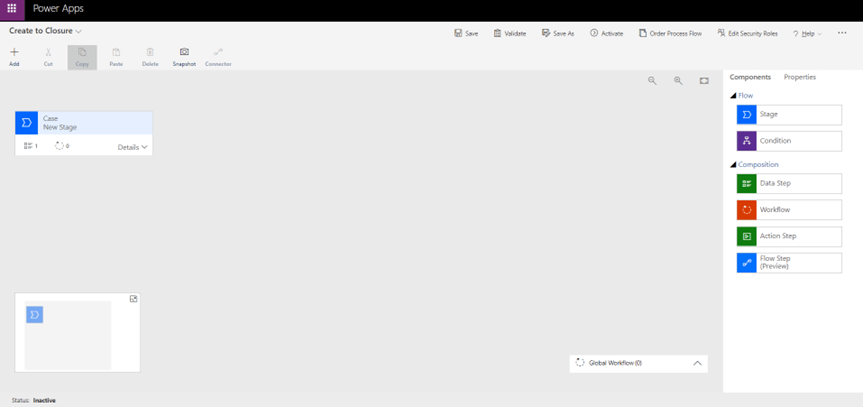
Task: Select the Condition component icon
Action: pyautogui.click(x=747, y=141)
